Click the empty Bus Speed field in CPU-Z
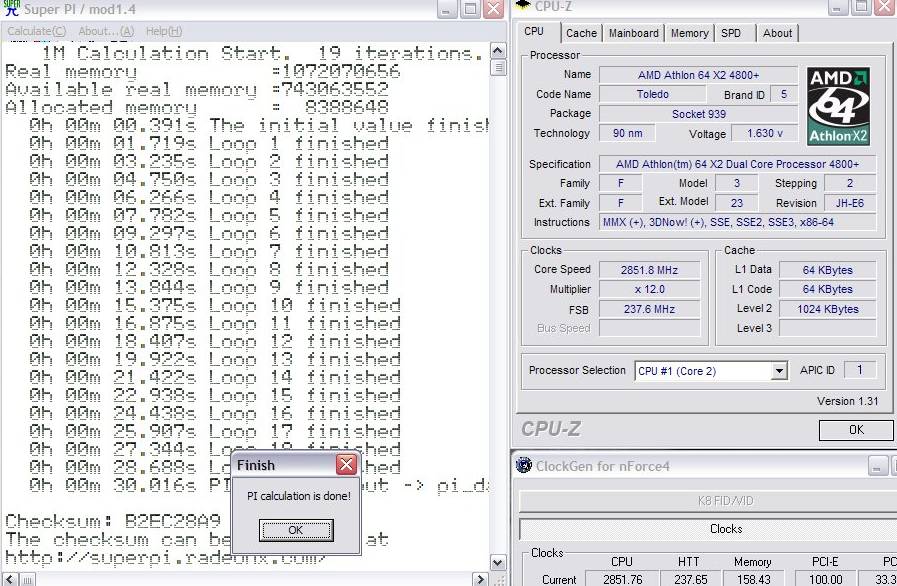This screenshot has width=897, height=586. pos(649,328)
